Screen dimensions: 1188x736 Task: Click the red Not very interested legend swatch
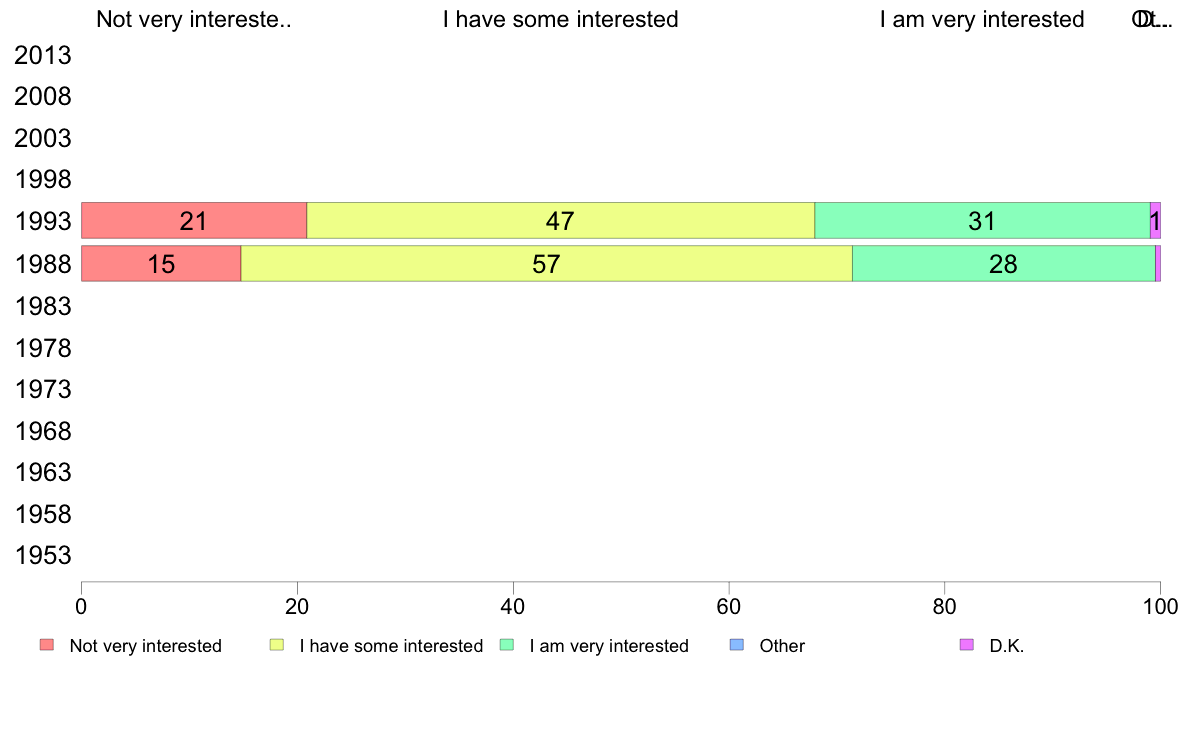[x=47, y=645]
